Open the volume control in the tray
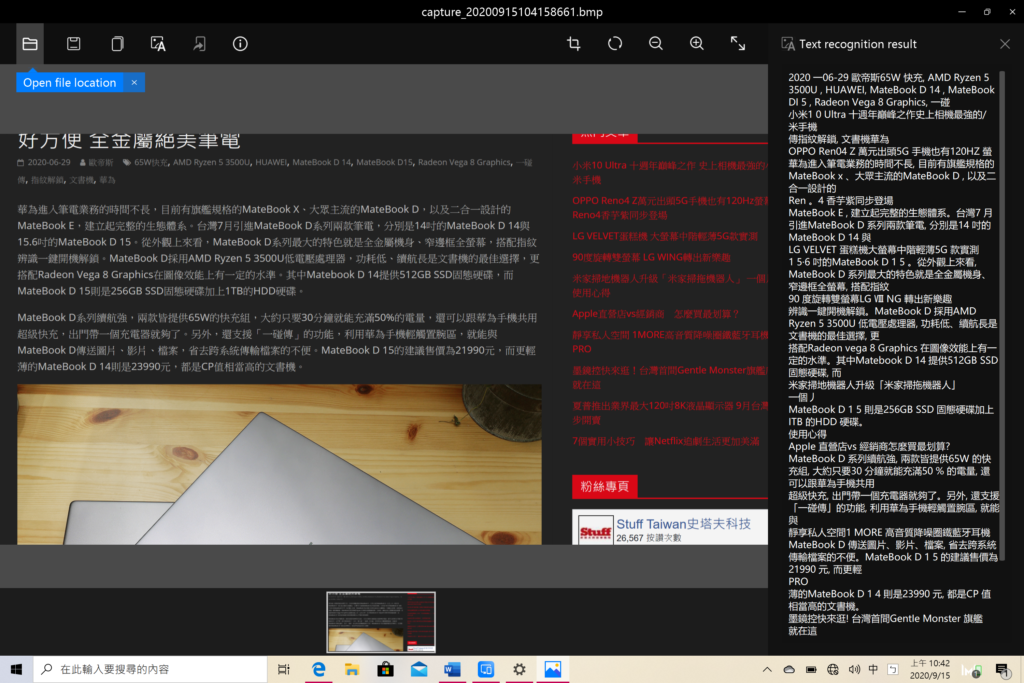Image resolution: width=1024 pixels, height=683 pixels. pos(854,669)
